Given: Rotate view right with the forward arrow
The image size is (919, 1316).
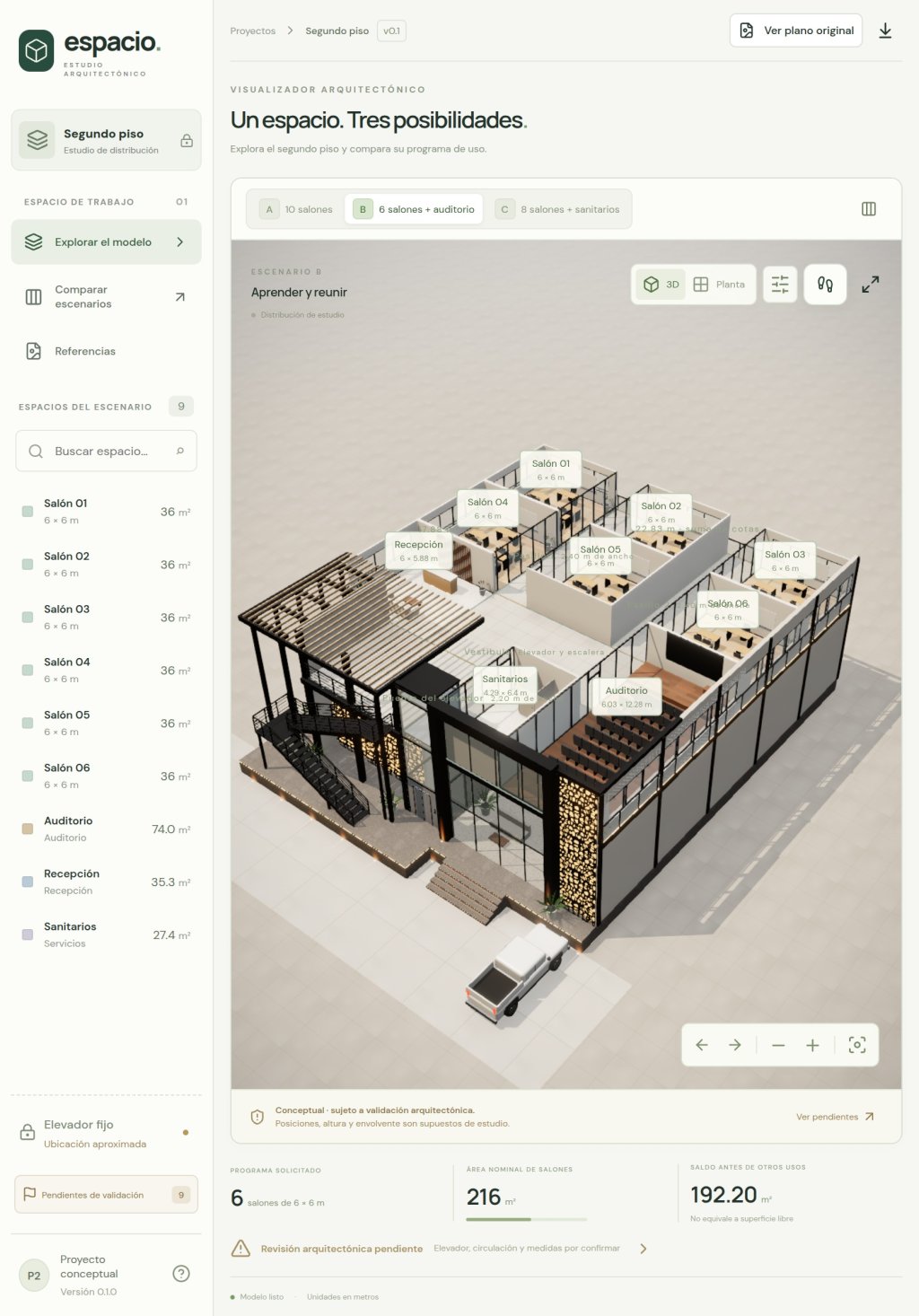Looking at the screenshot, I should 735,1045.
